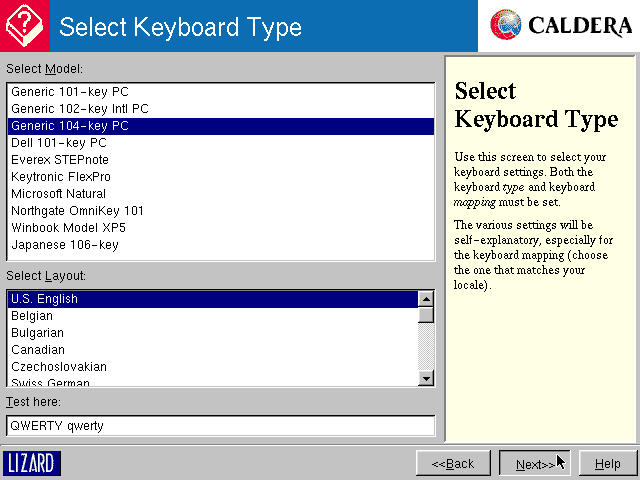Open the Help button
Screen dimensions: 640x480
607,464
